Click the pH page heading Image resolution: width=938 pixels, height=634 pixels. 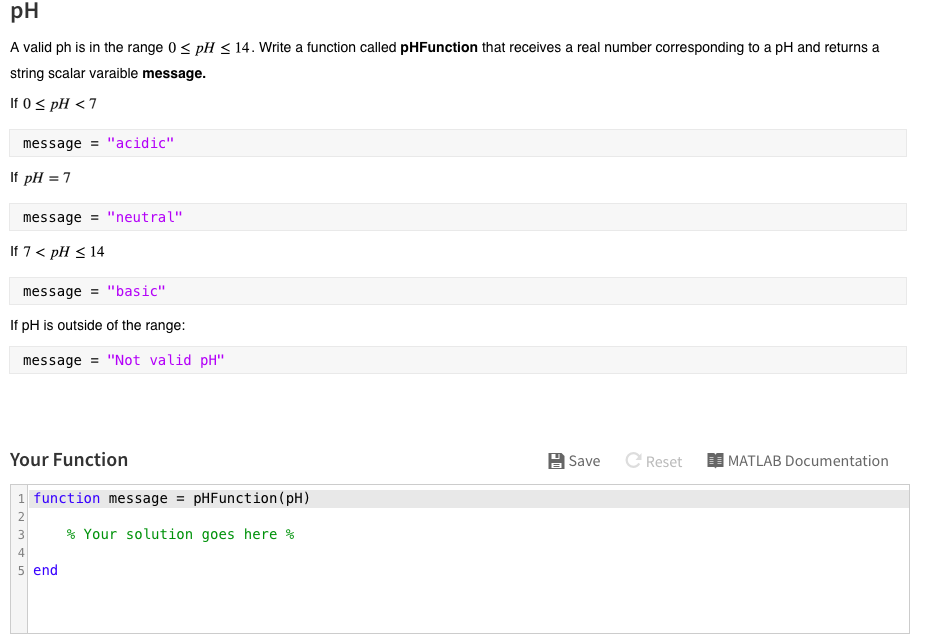tap(22, 13)
